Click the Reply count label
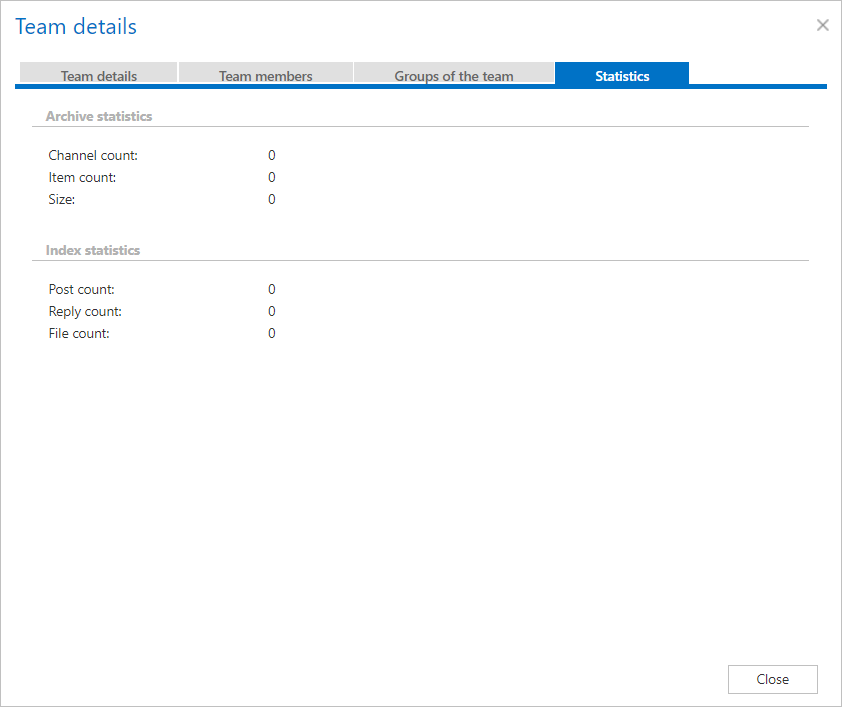Viewport: 842px width, 707px height. click(85, 312)
